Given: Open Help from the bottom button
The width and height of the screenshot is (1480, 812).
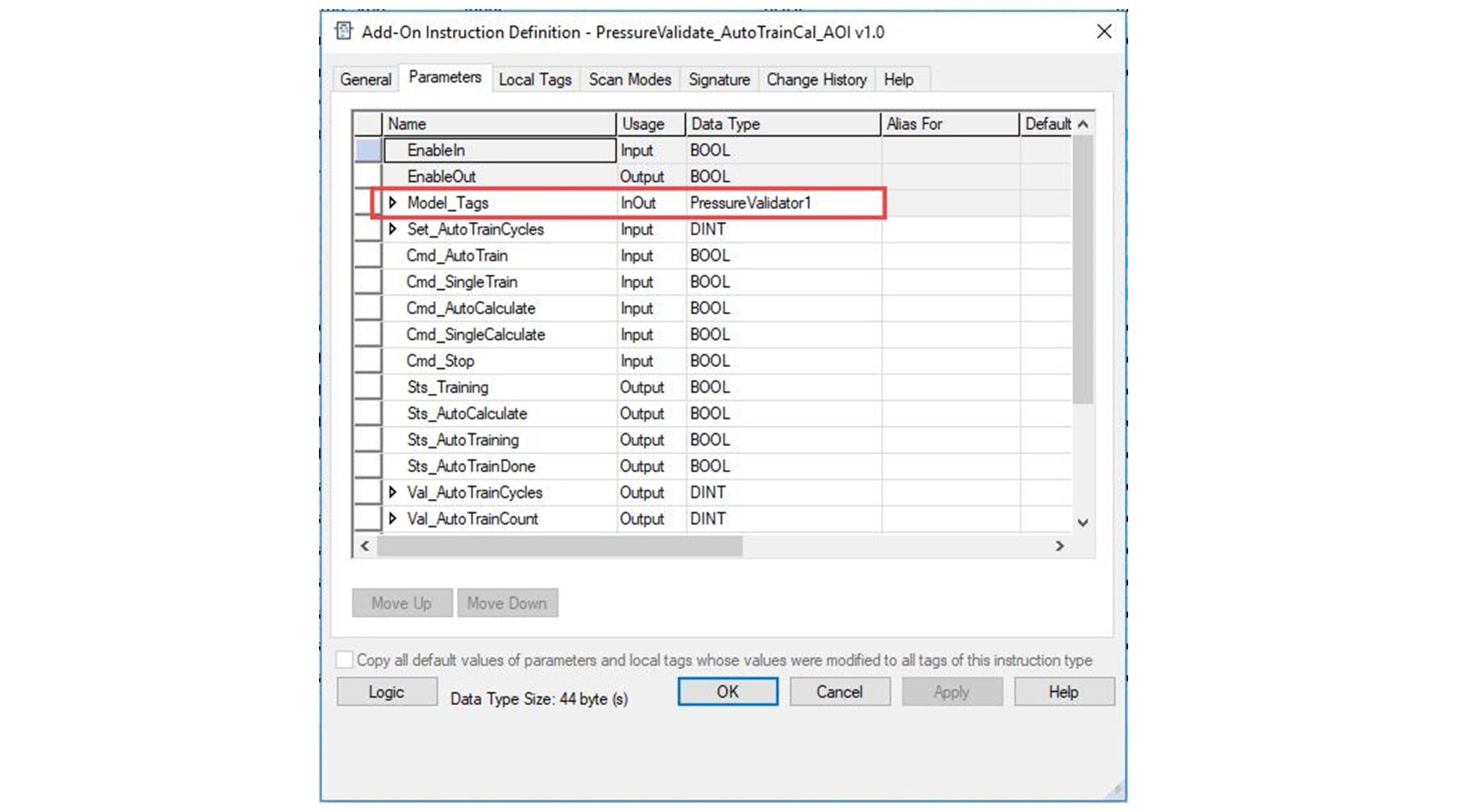Looking at the screenshot, I should (1064, 692).
